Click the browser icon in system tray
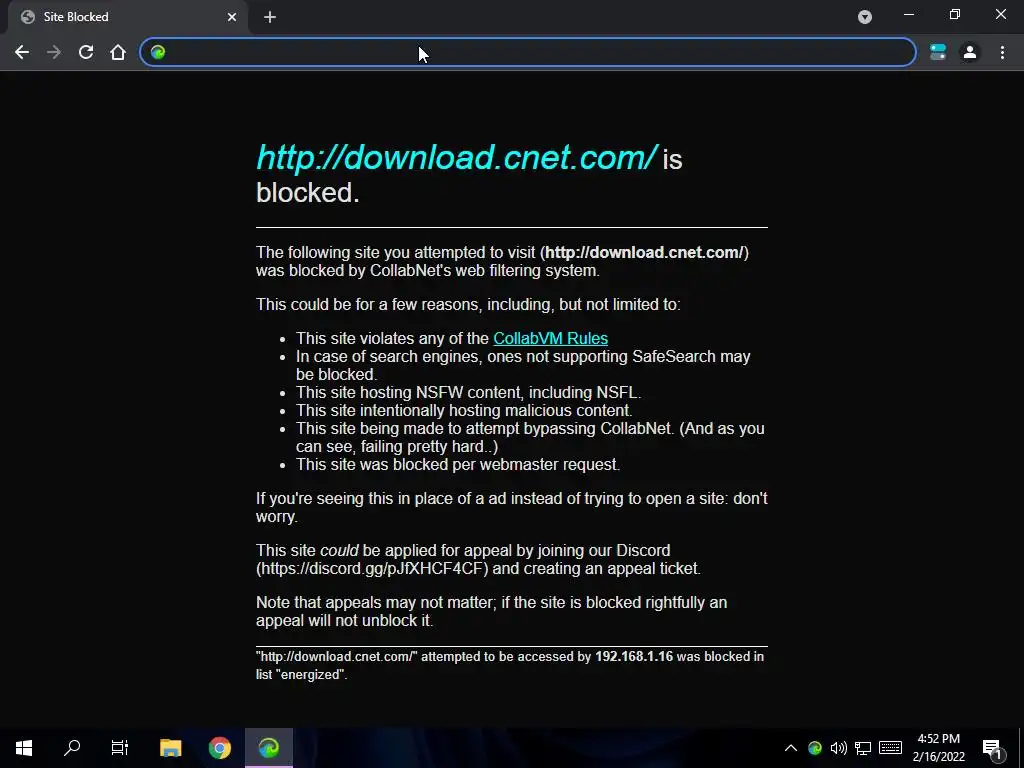The height and width of the screenshot is (768, 1024). pos(814,748)
